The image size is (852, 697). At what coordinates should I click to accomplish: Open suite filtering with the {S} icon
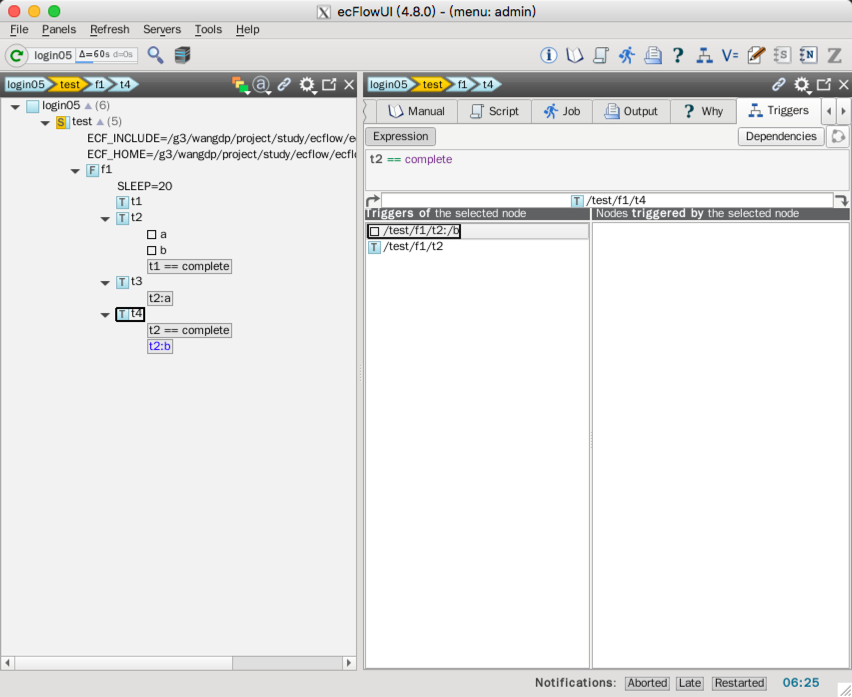tap(782, 56)
